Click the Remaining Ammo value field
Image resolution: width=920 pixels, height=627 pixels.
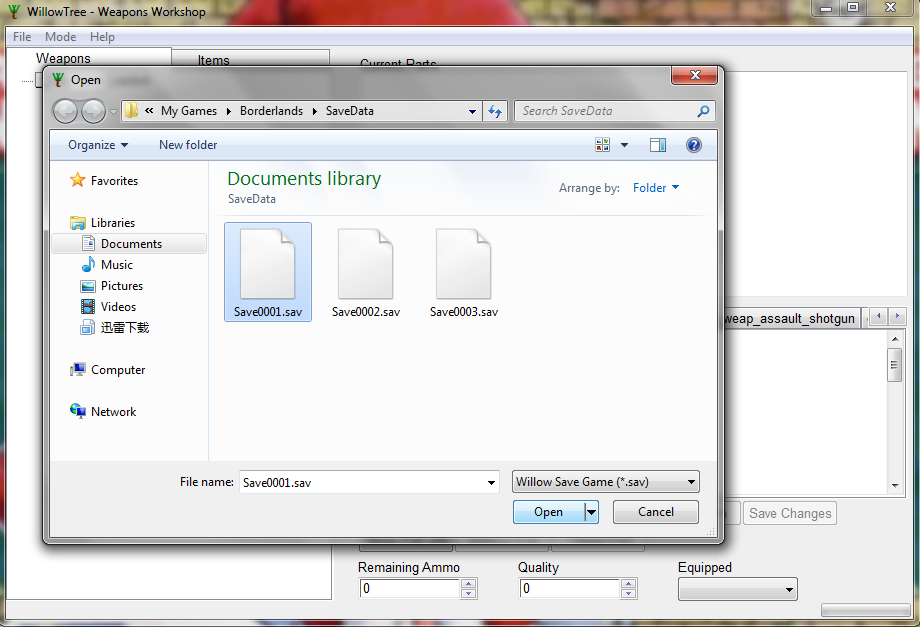click(410, 588)
